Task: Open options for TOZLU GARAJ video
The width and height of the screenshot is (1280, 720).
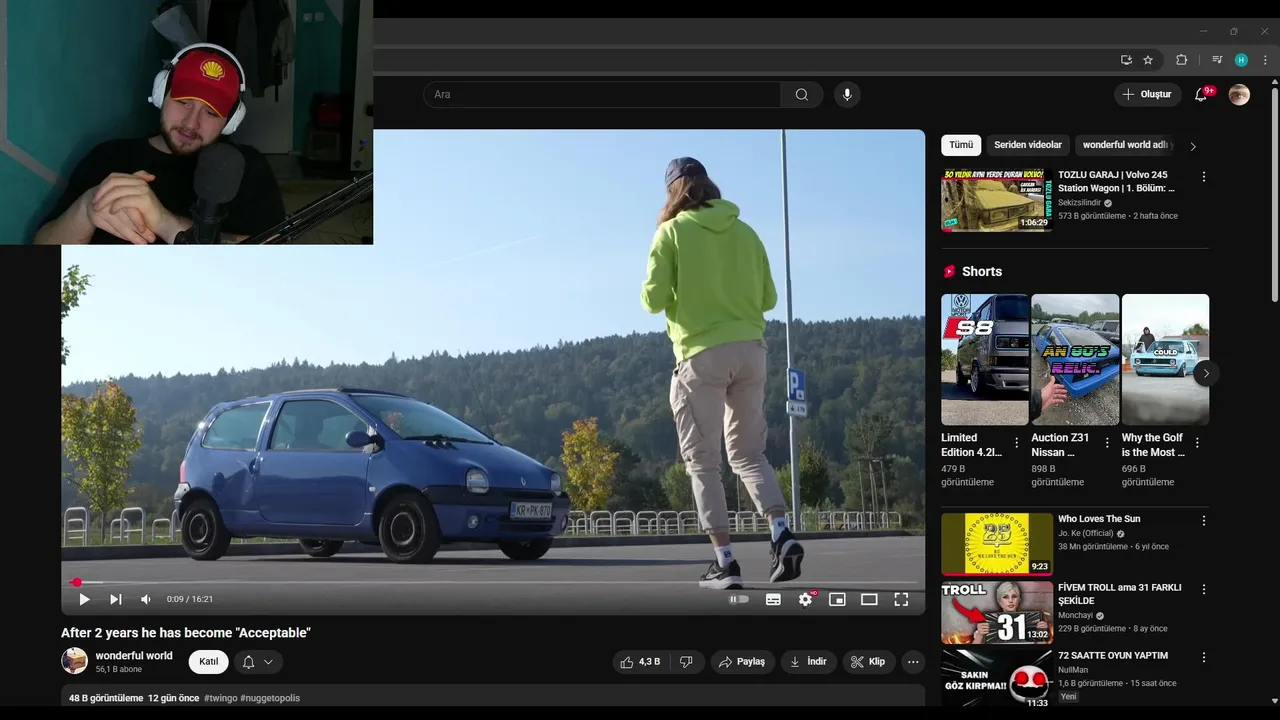Action: [1203, 177]
